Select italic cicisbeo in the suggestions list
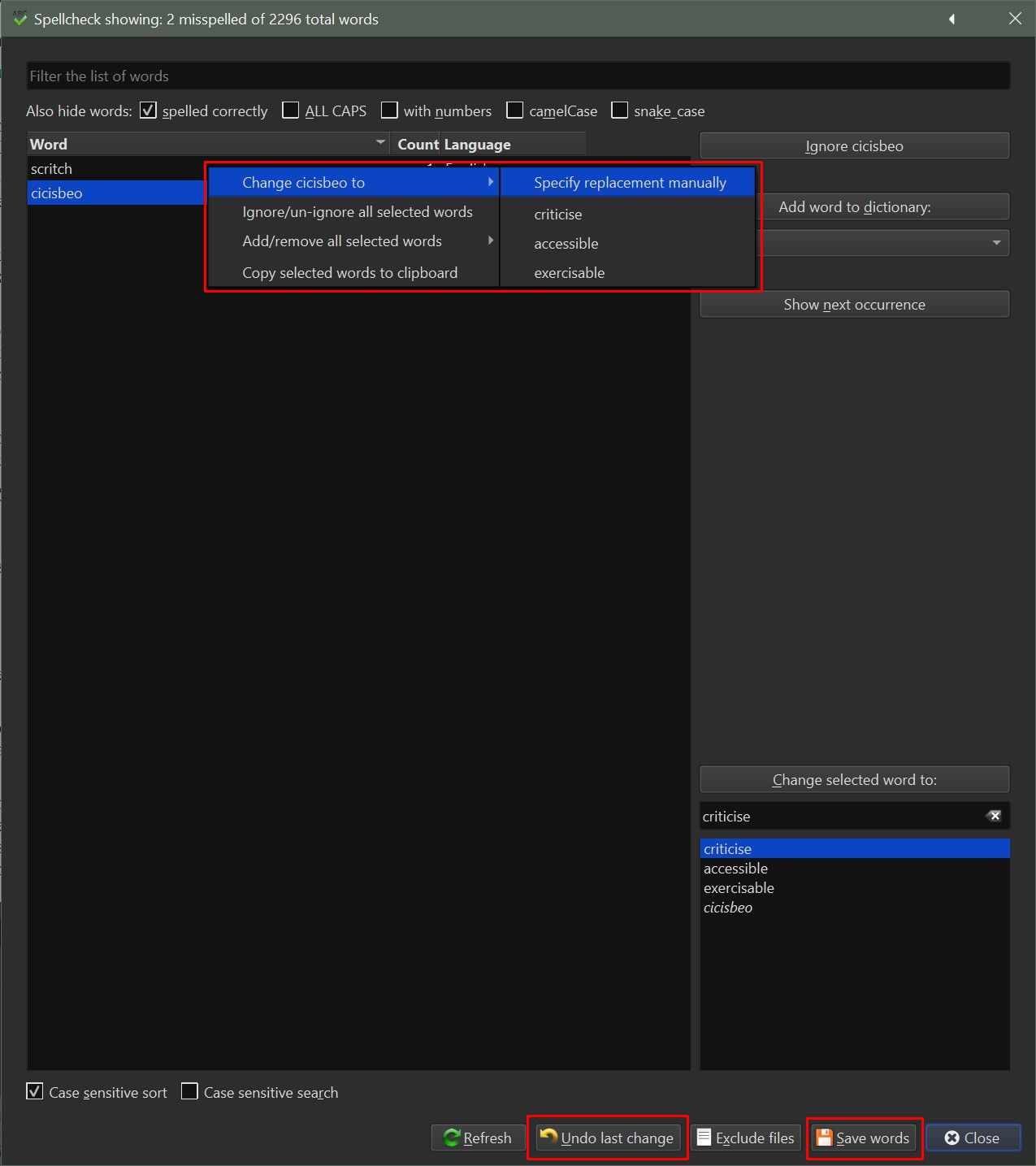Screen dimensions: 1036x1166 coord(854,908)
